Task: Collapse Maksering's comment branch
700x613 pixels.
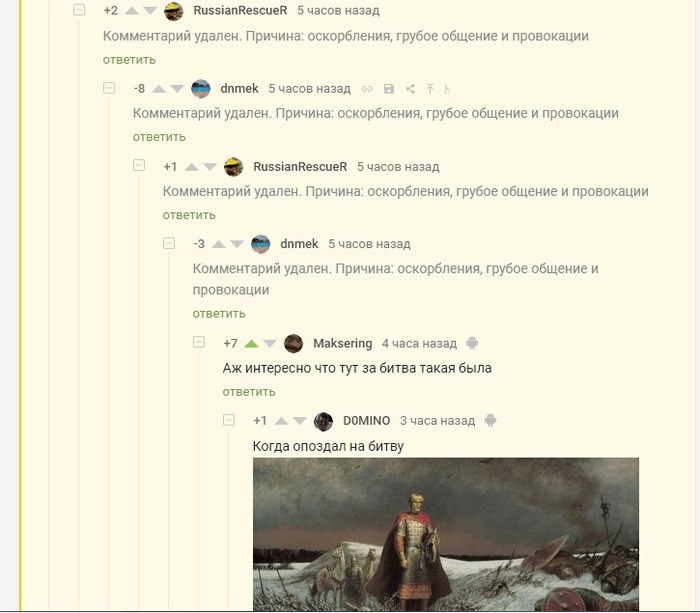Action: [199, 342]
